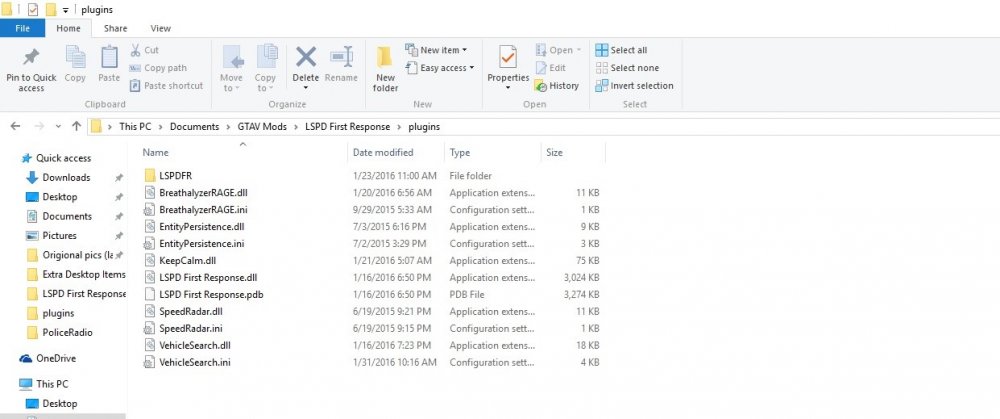The image size is (1000, 419).
Task: Open the File tab
Action: 22,28
